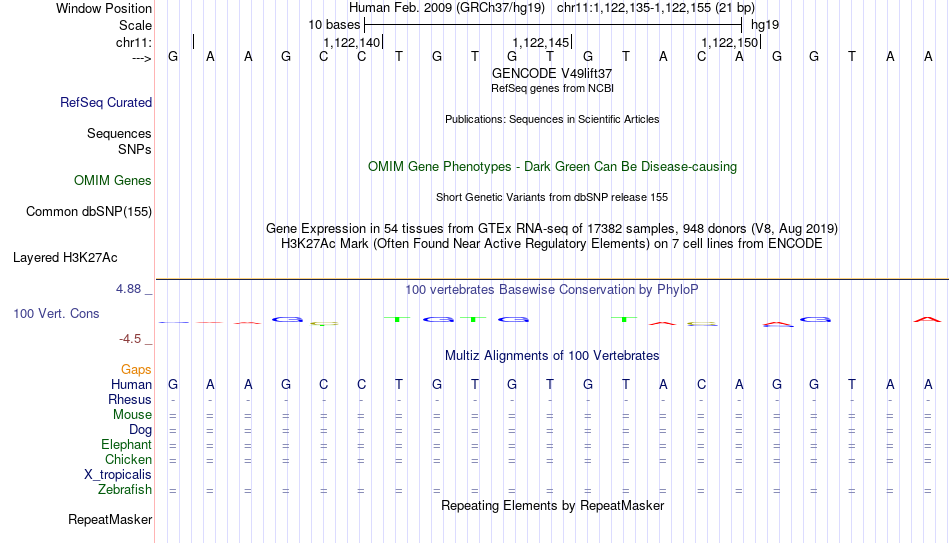Select the Mouse species row label

coord(132,415)
